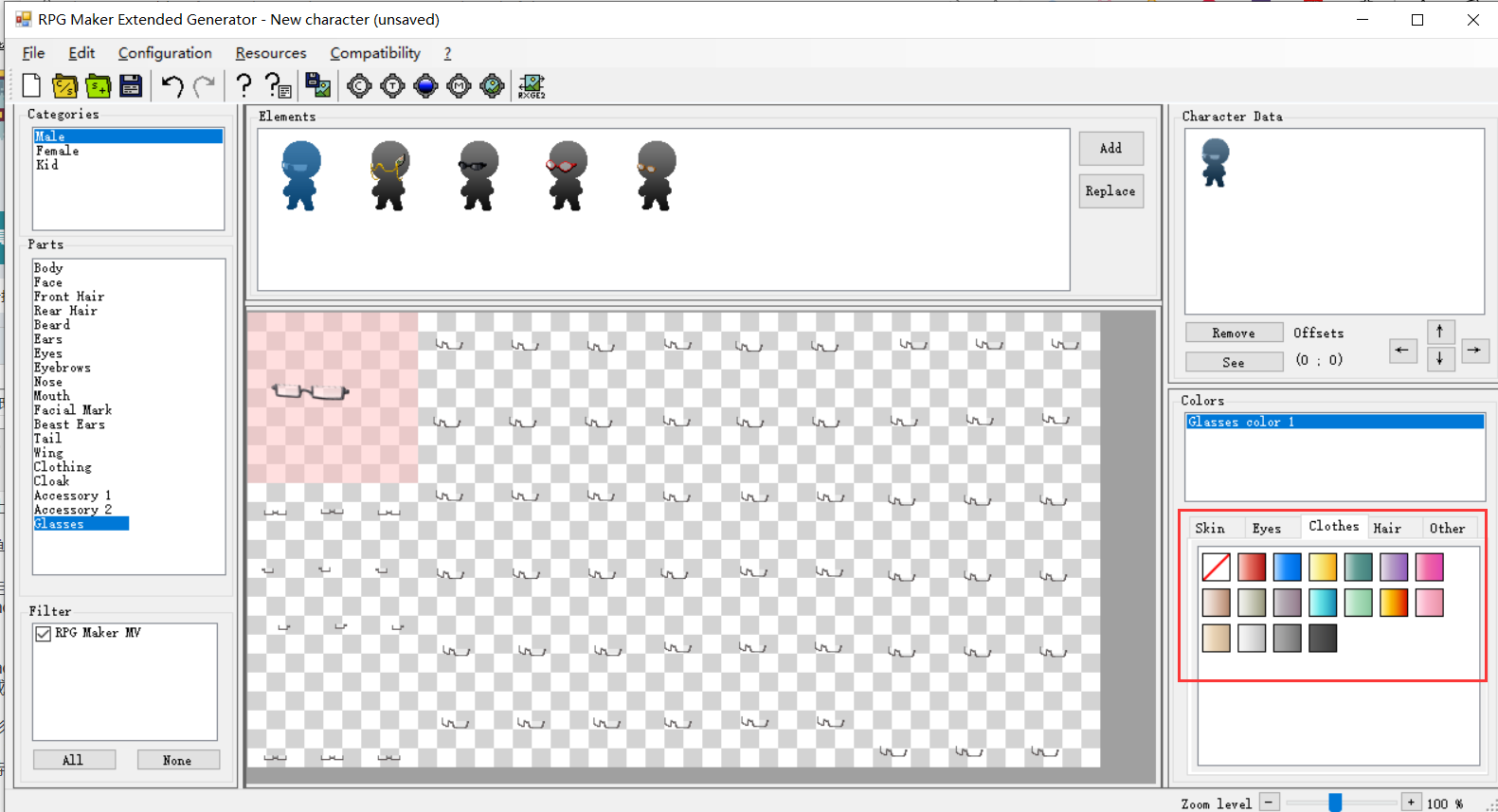Click the Replace button
This screenshot has width=1498, height=812.
coord(1111,191)
